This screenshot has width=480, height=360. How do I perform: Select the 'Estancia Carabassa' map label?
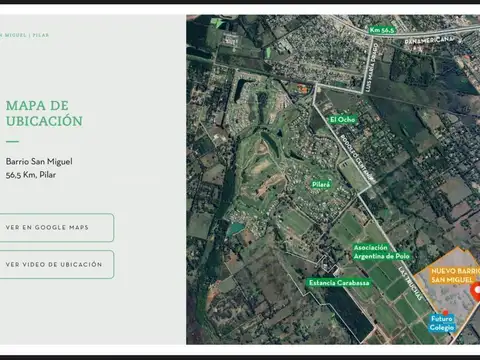pyautogui.click(x=339, y=283)
